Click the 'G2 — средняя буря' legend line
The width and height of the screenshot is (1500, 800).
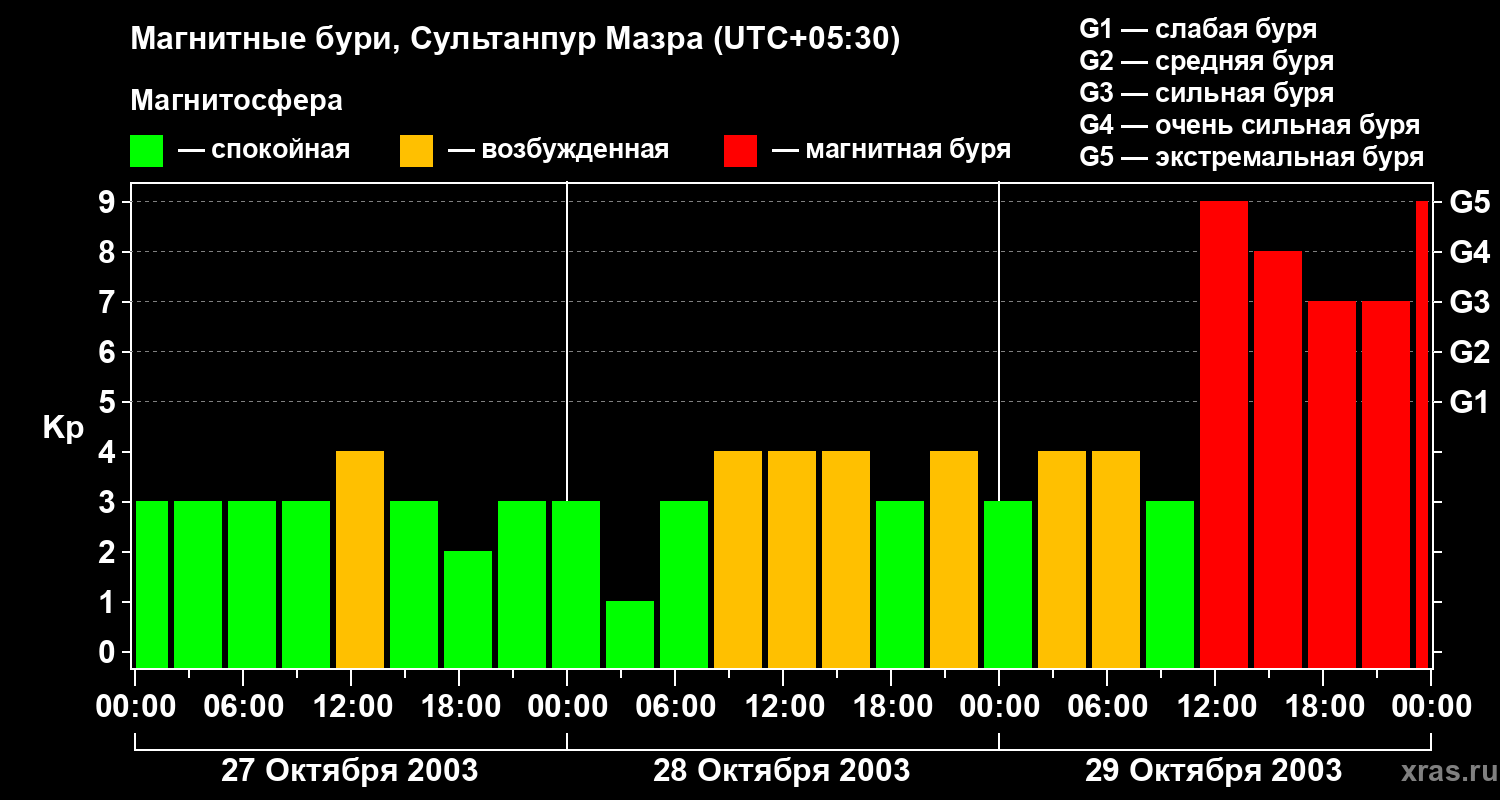pos(1207,61)
